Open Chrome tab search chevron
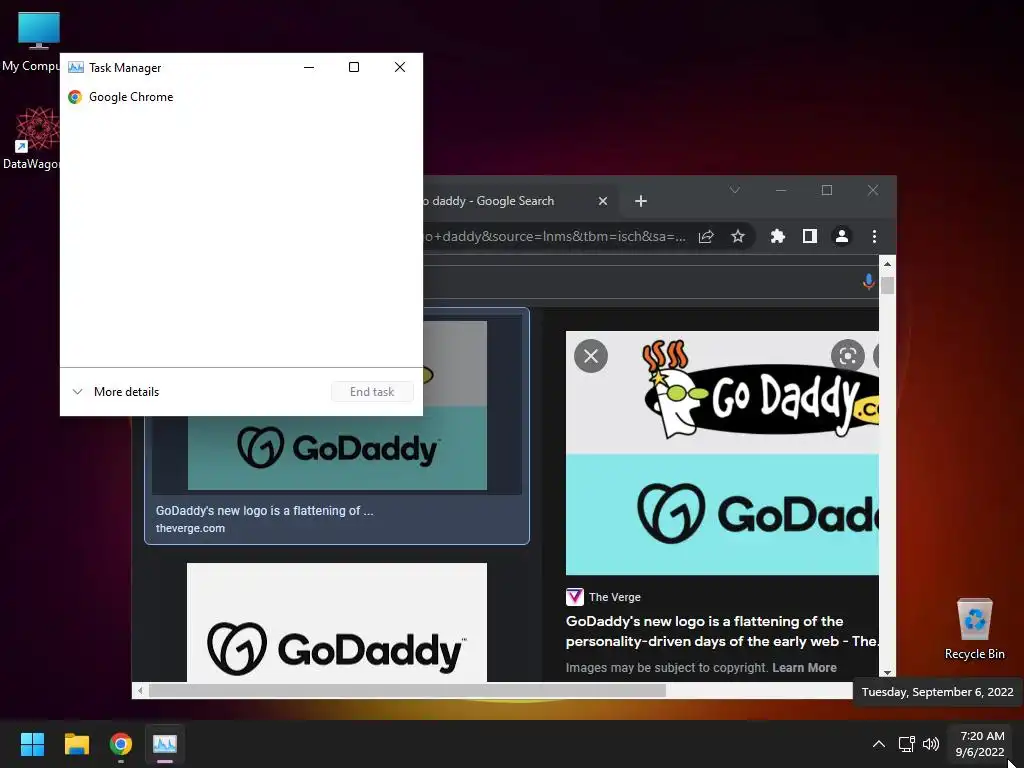 (x=735, y=190)
